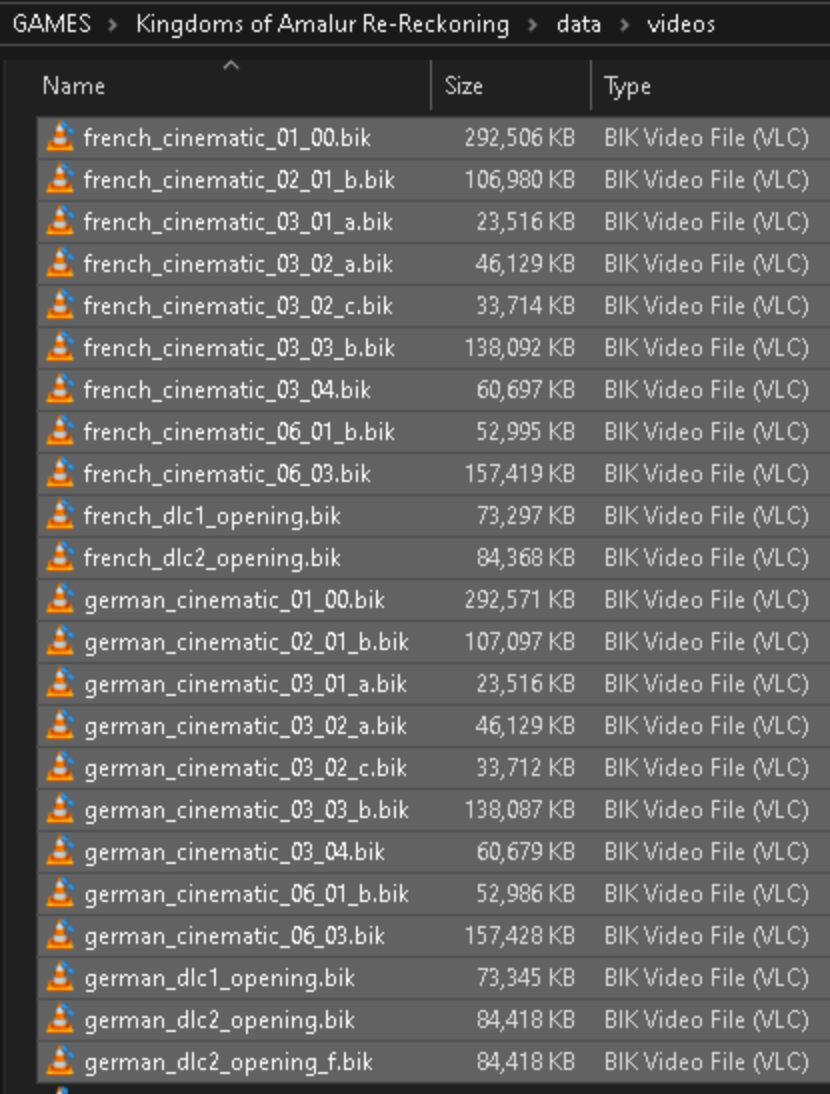Click VLC cone icon beside french_dlc1_opening.bik

click(61, 516)
